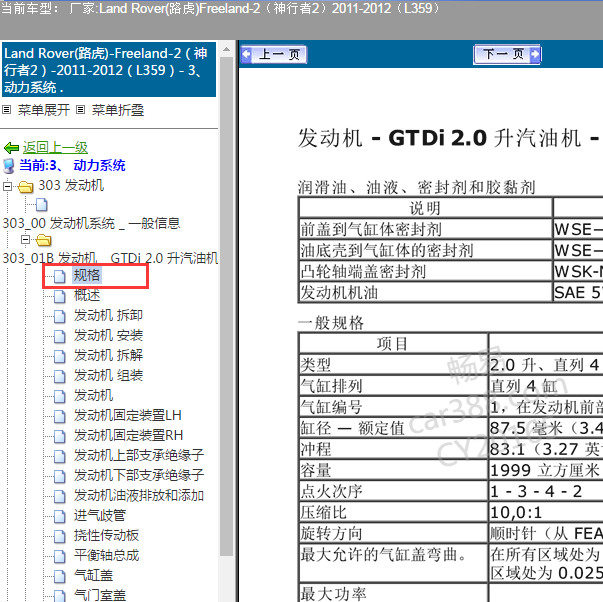The width and height of the screenshot is (603, 602).
Task: Click the 返回上一级 link
Action: tap(55, 147)
